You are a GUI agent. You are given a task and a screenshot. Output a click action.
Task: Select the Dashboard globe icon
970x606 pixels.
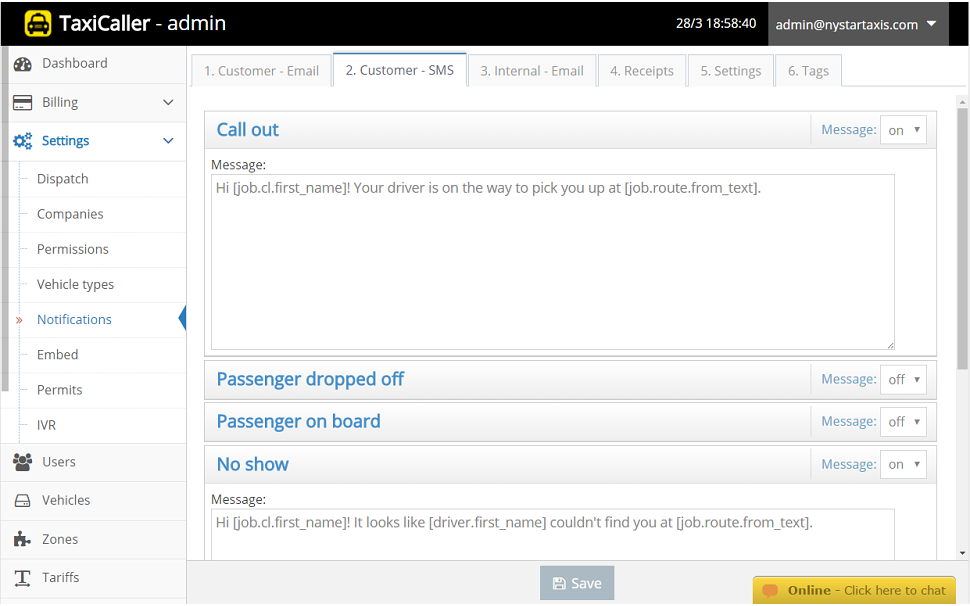[x=23, y=63]
